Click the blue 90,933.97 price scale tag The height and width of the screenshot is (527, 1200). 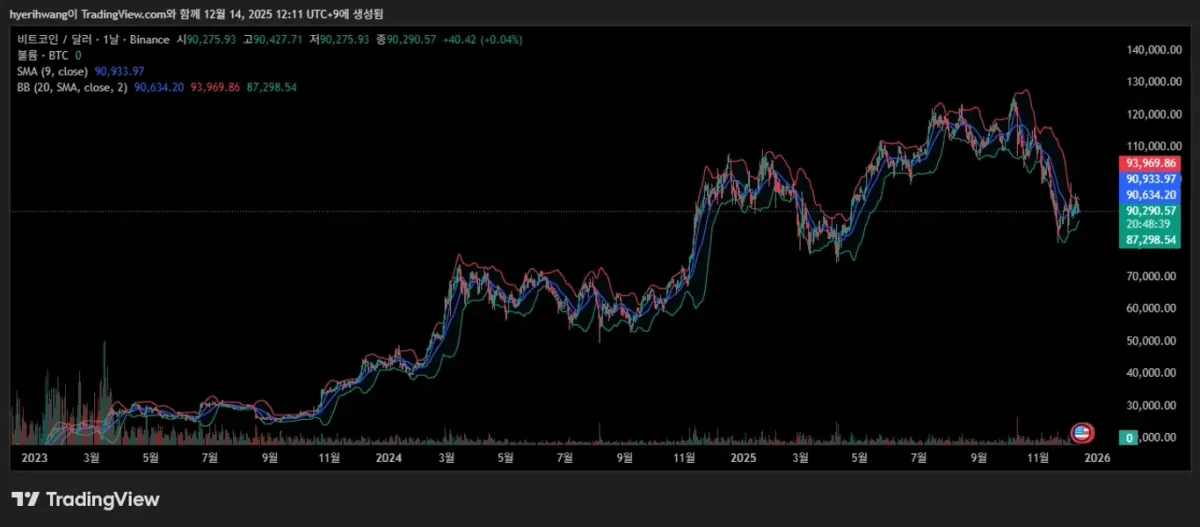1150,179
